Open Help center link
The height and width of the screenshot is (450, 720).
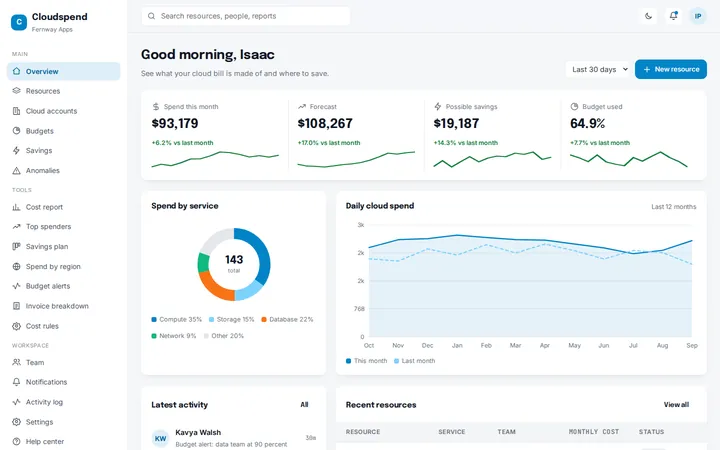click(63, 441)
